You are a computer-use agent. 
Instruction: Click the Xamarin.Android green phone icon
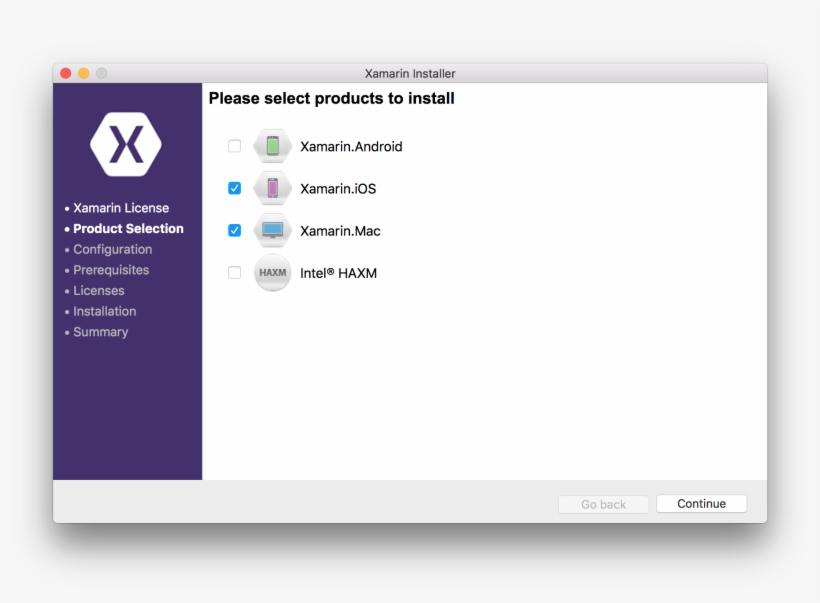tap(272, 146)
